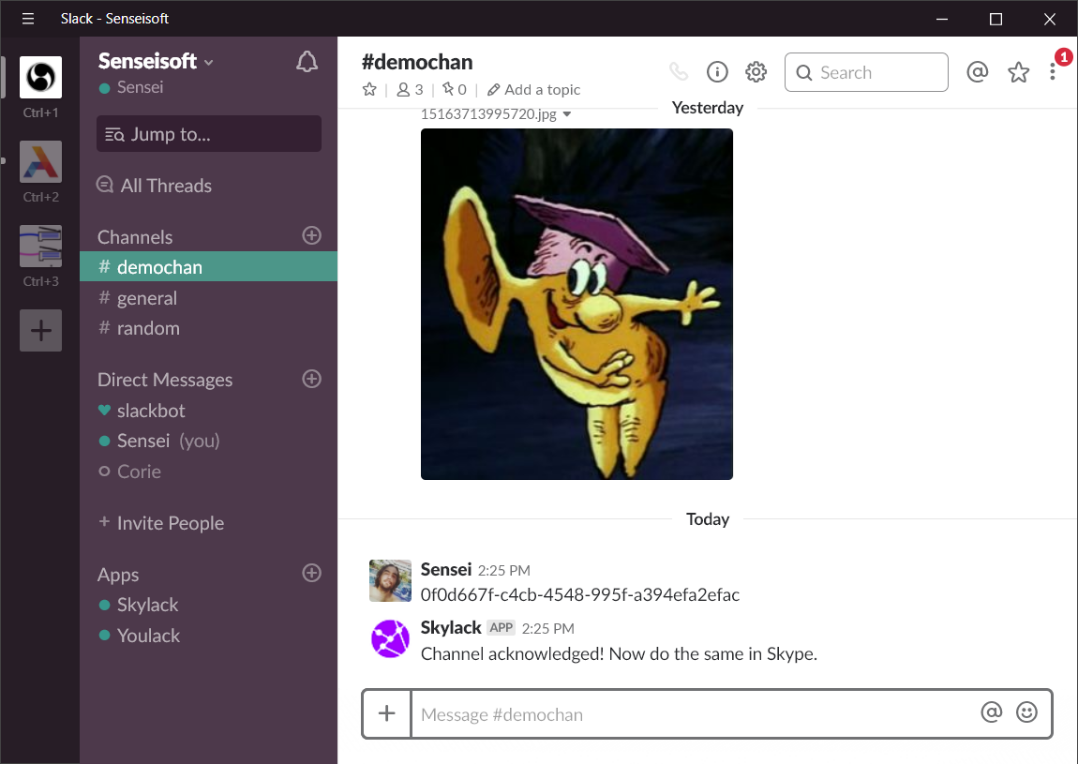Viewport: 1078px width, 764px height.
Task: Click Add a topic
Action: pos(534,89)
